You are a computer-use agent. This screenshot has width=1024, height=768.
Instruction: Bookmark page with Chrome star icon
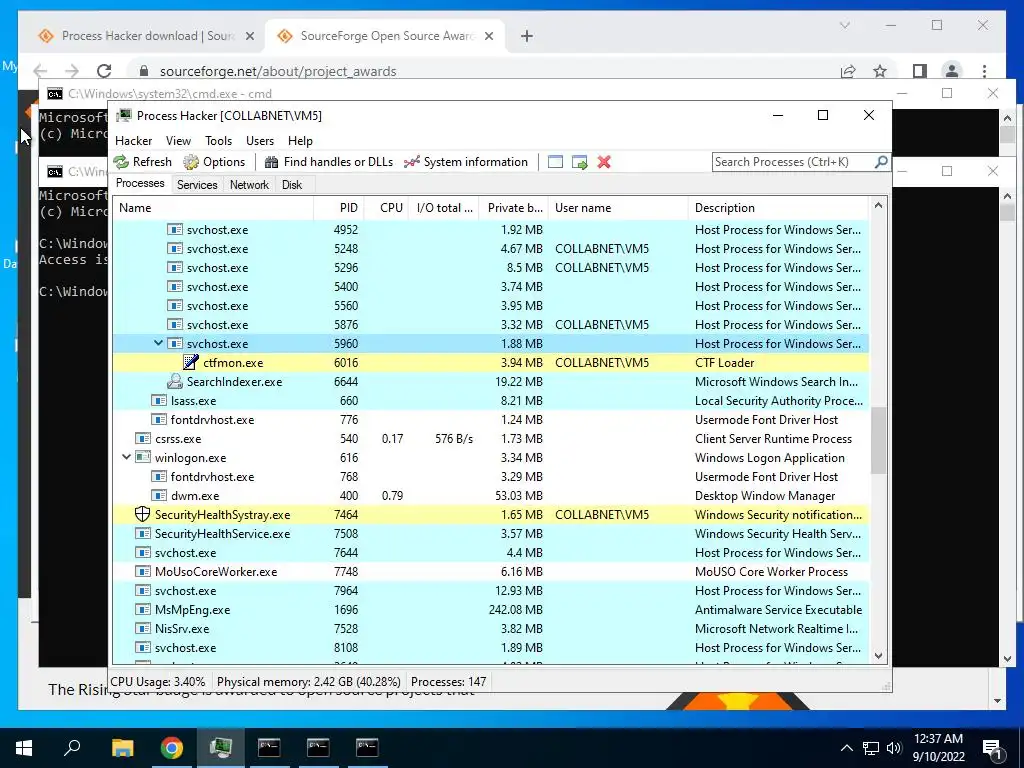click(880, 71)
